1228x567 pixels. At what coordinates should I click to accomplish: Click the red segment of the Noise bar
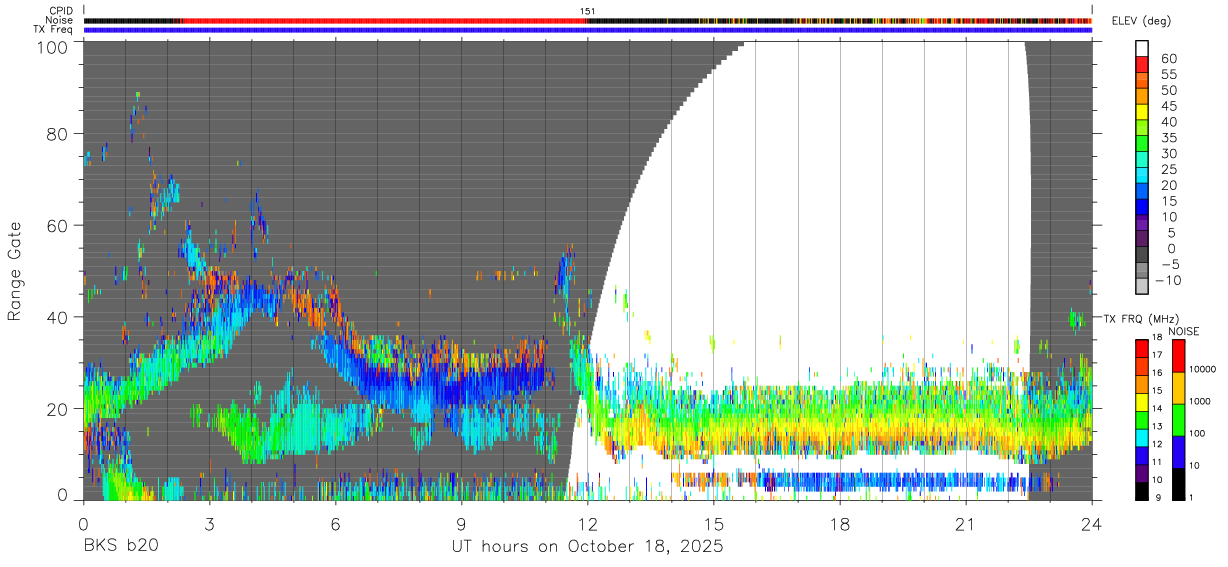(384, 20)
